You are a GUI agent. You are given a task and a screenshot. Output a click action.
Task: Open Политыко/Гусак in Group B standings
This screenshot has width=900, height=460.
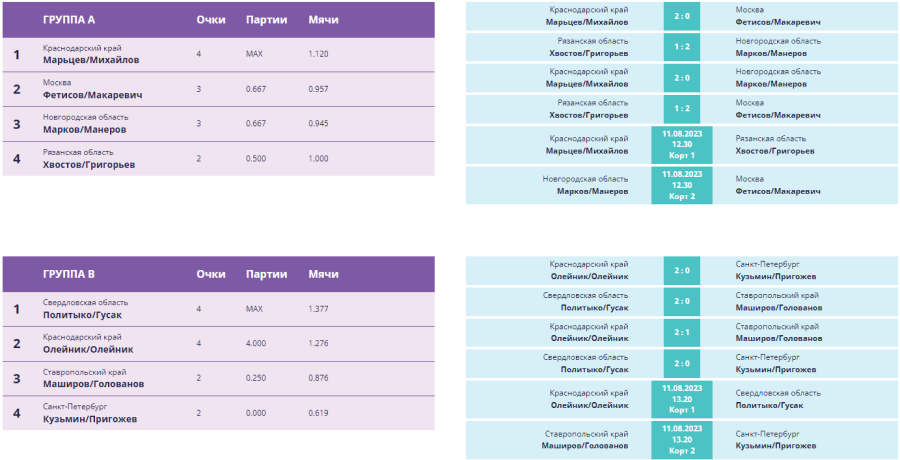click(x=83, y=314)
